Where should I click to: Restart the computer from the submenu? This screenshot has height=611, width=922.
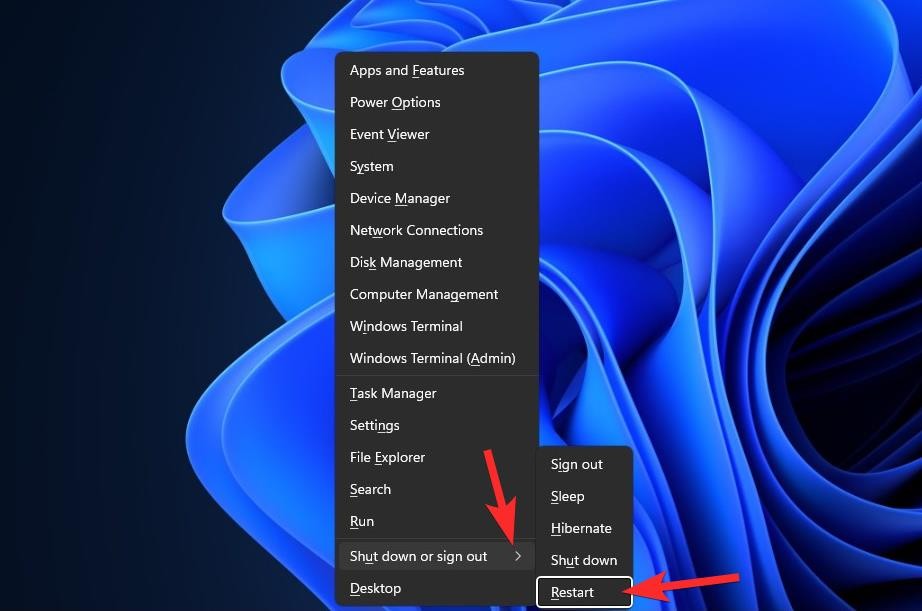click(x=572, y=593)
